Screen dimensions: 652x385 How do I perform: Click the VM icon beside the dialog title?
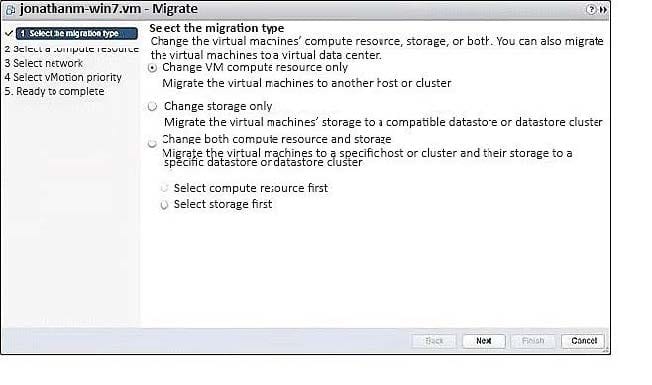(x=10, y=10)
